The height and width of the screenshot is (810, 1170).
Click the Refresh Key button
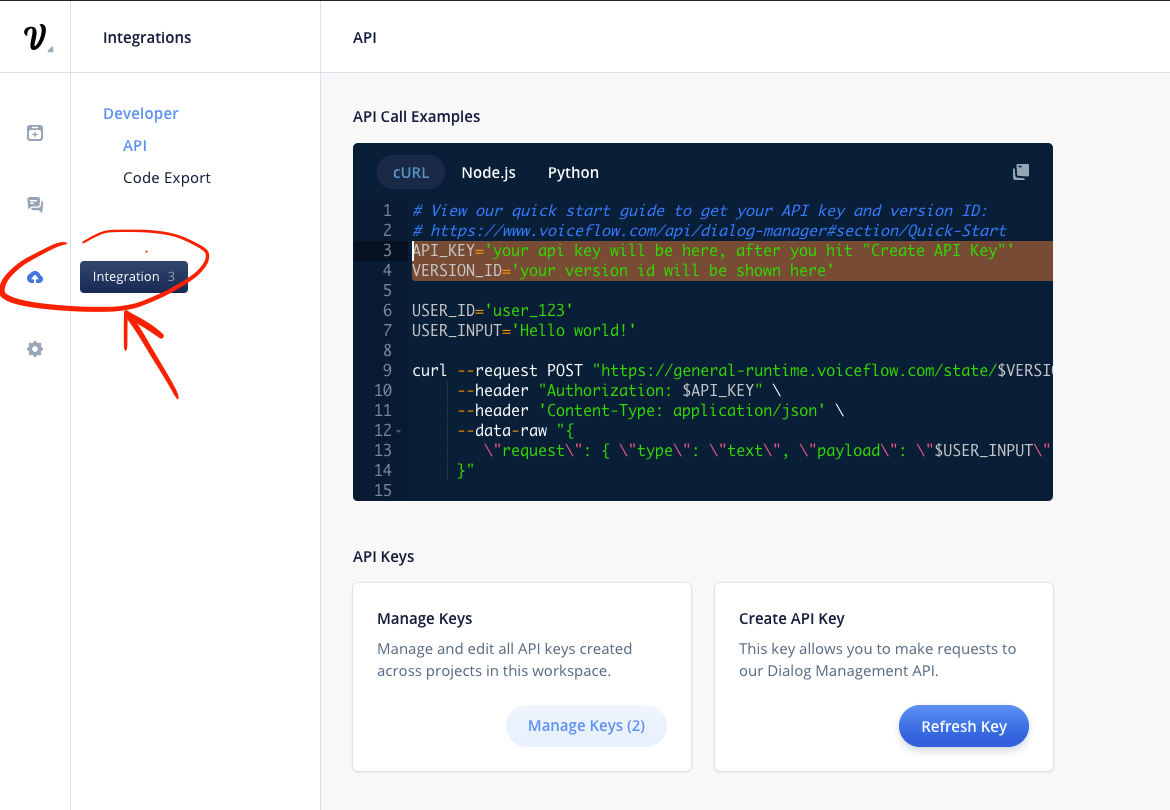(x=963, y=726)
